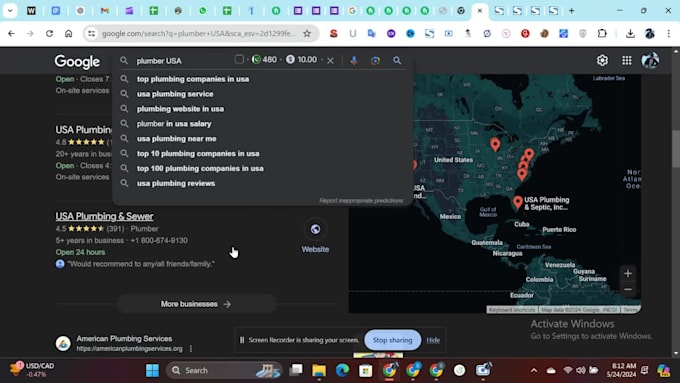The width and height of the screenshot is (680, 383).
Task: Open options for American Plumbing Services result
Action: click(191, 349)
